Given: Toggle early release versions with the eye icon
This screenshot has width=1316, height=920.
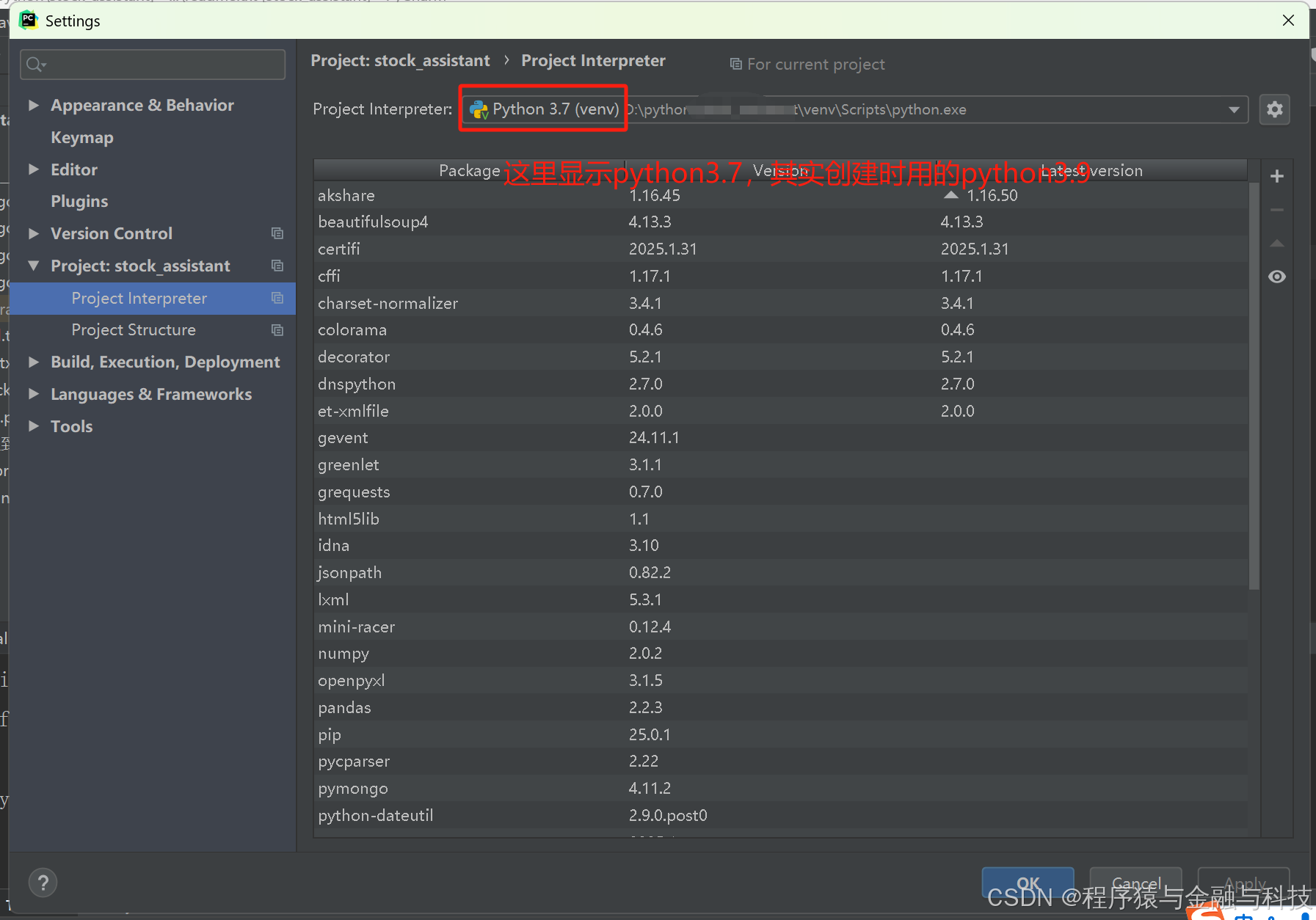Looking at the screenshot, I should [x=1277, y=277].
